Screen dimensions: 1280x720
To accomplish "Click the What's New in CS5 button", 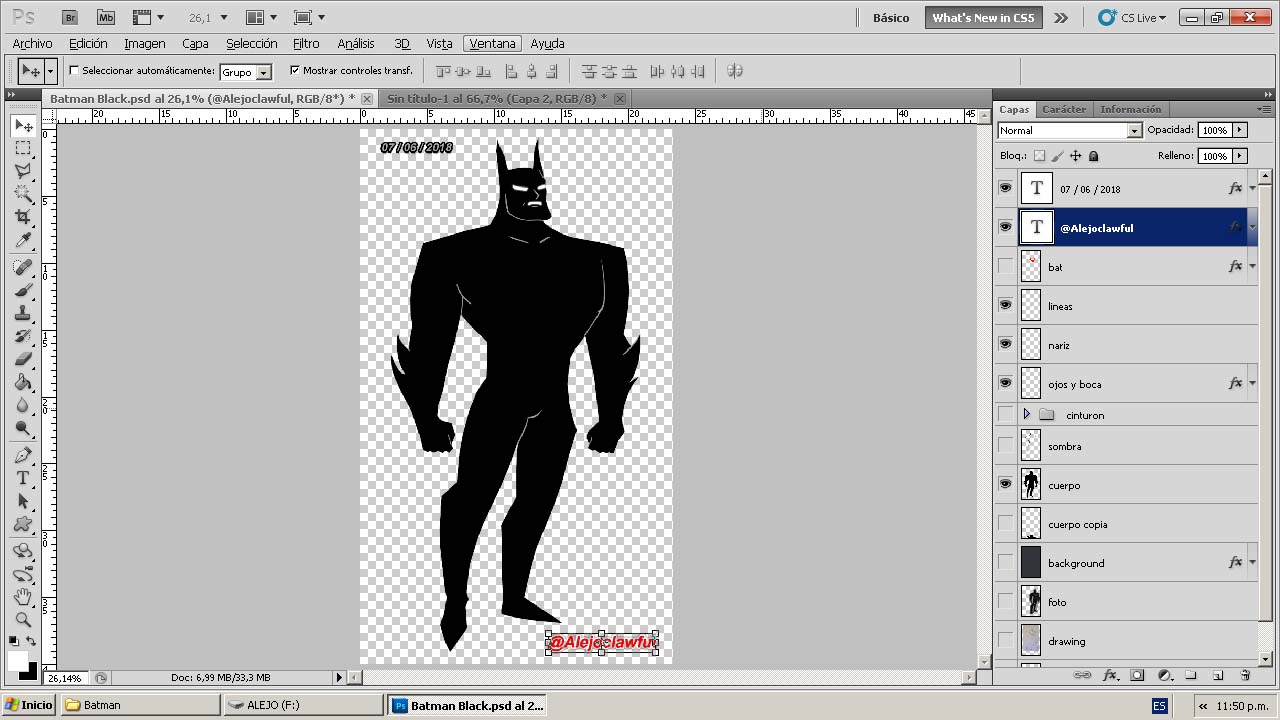I will 983,18.
